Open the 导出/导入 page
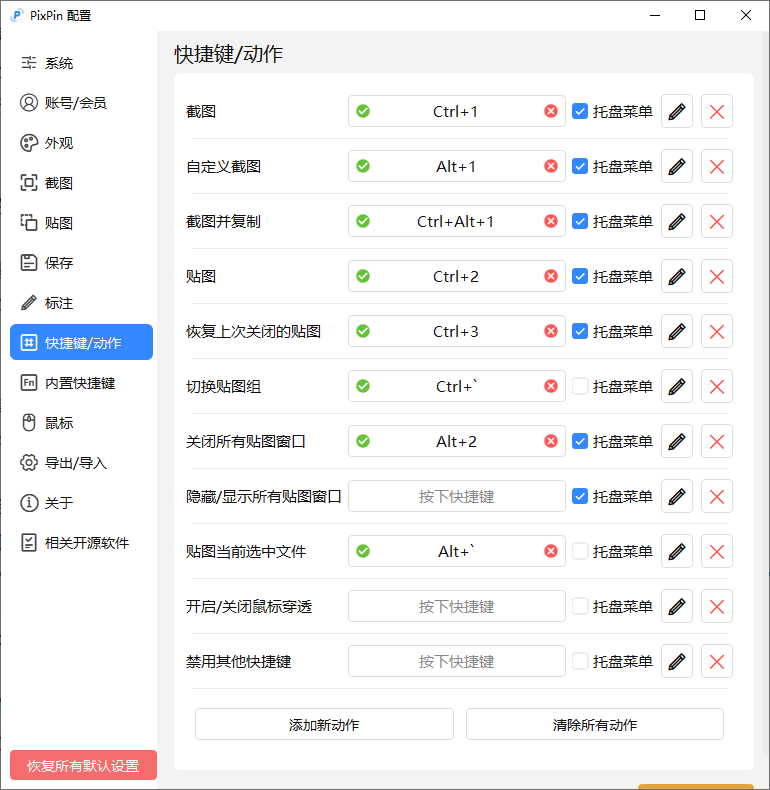This screenshot has width=770, height=790. click(81, 463)
